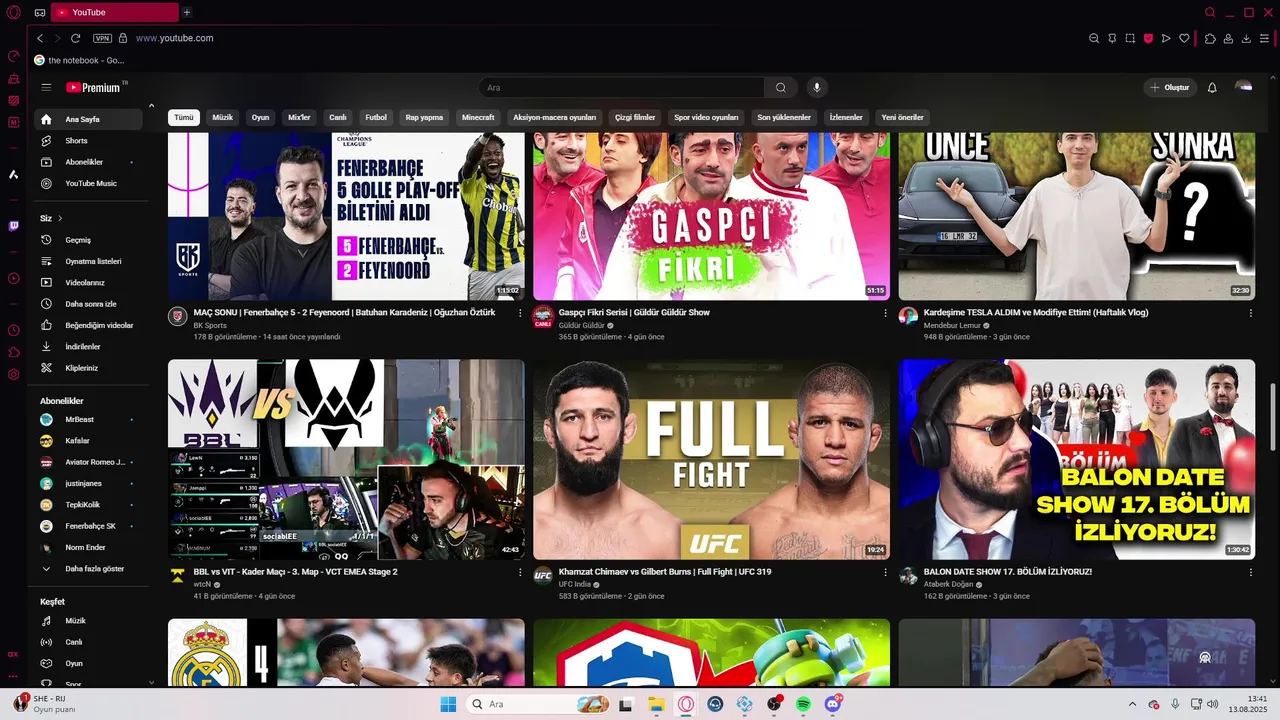Open Daha sonra izle list

pos(88,304)
